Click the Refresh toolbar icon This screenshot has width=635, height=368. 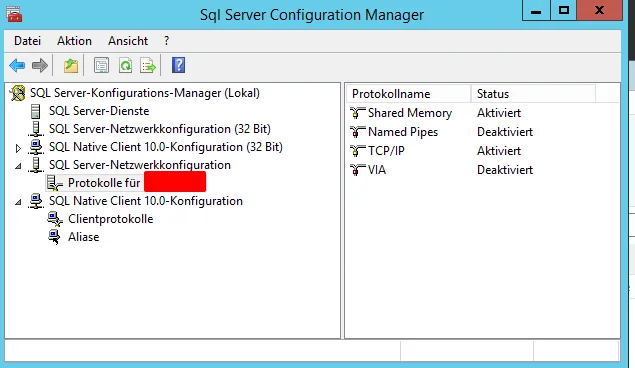pyautogui.click(x=126, y=65)
